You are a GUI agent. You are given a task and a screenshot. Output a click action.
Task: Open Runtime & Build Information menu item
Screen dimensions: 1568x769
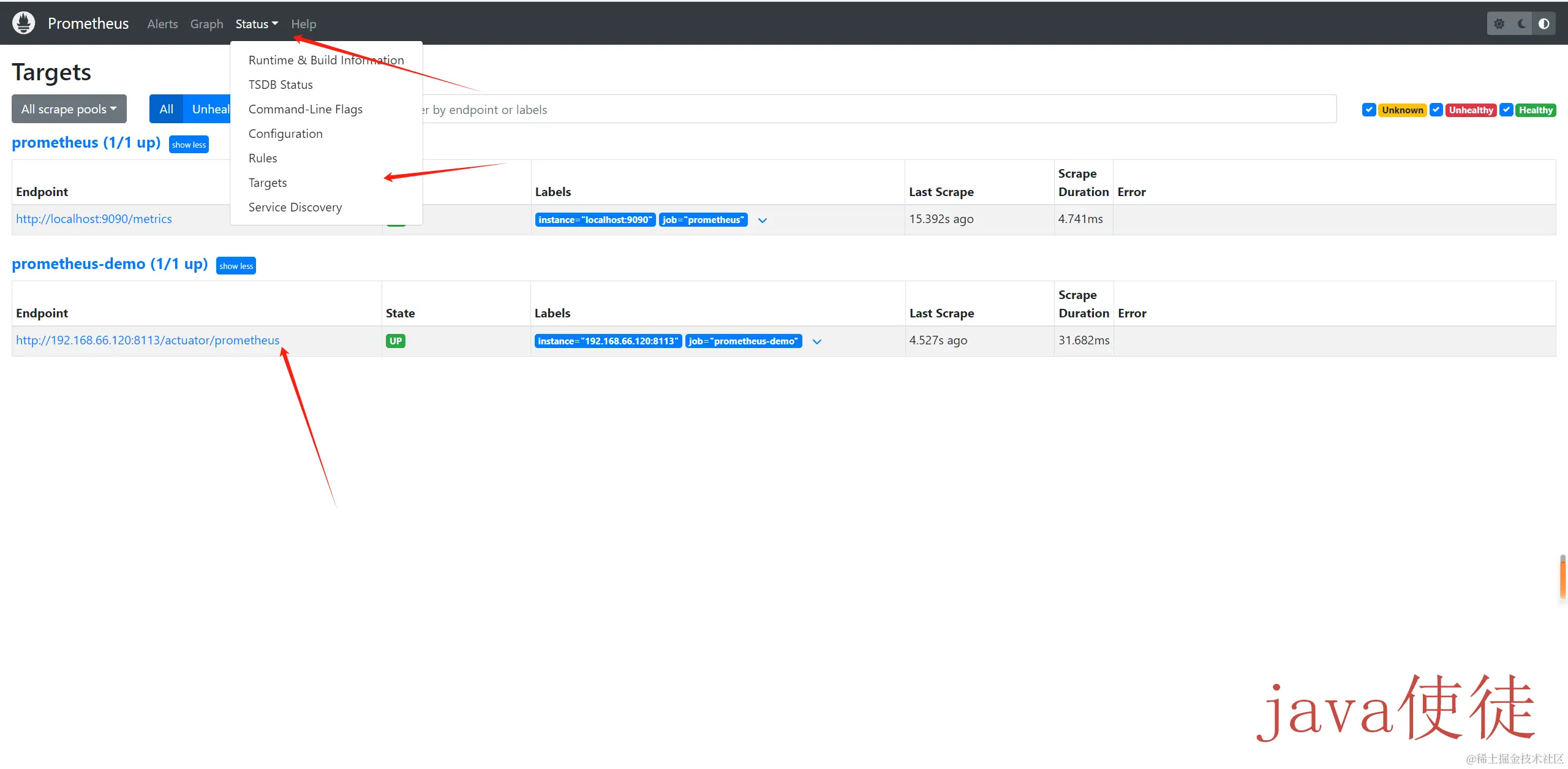coord(326,60)
